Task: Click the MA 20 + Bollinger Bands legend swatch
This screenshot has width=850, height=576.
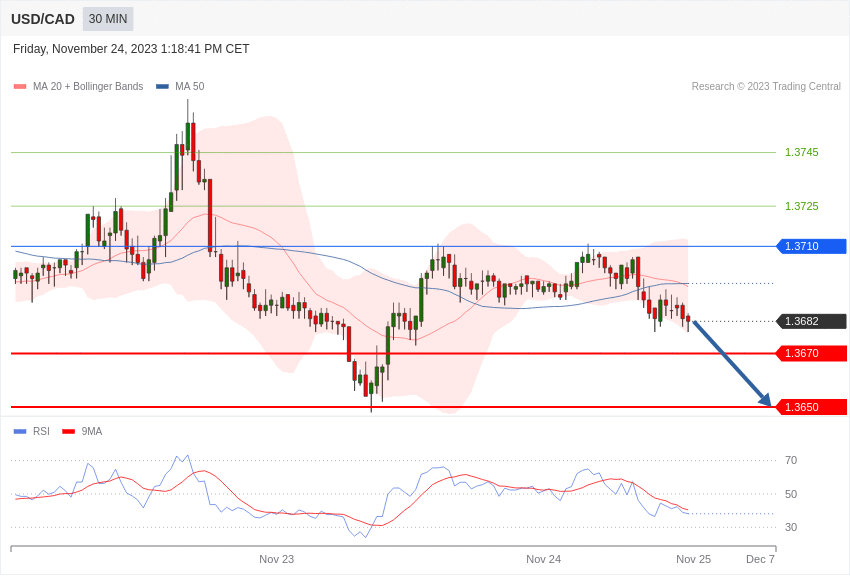Action: click(x=20, y=86)
